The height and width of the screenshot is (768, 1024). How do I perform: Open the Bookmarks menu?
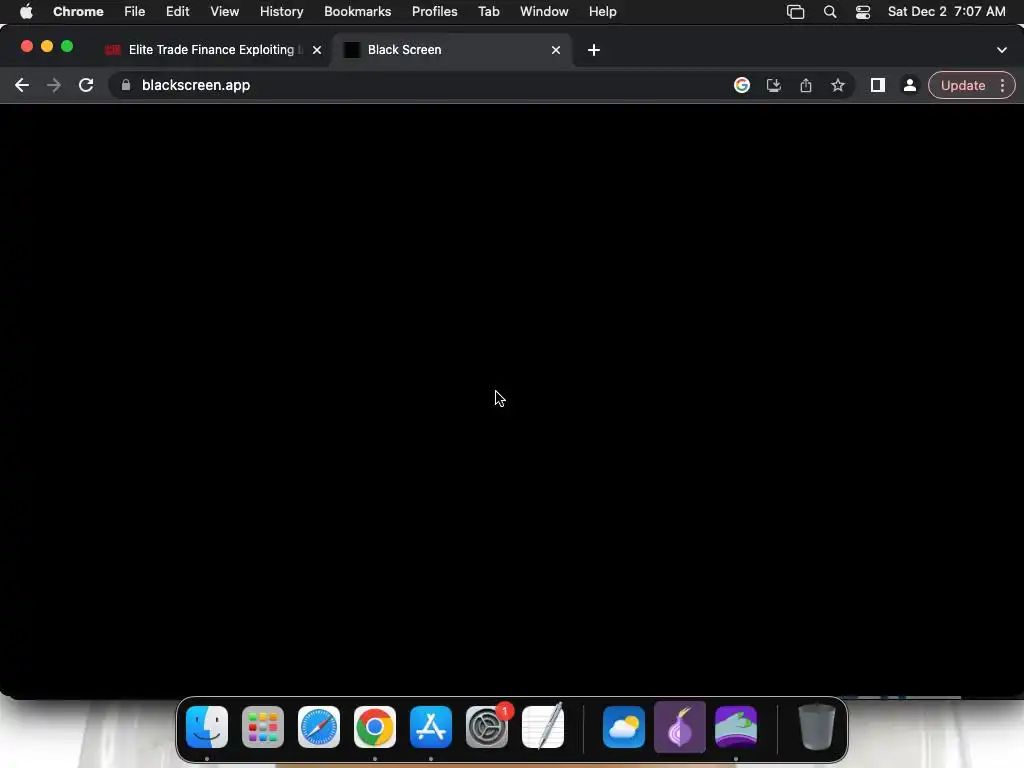point(358,12)
